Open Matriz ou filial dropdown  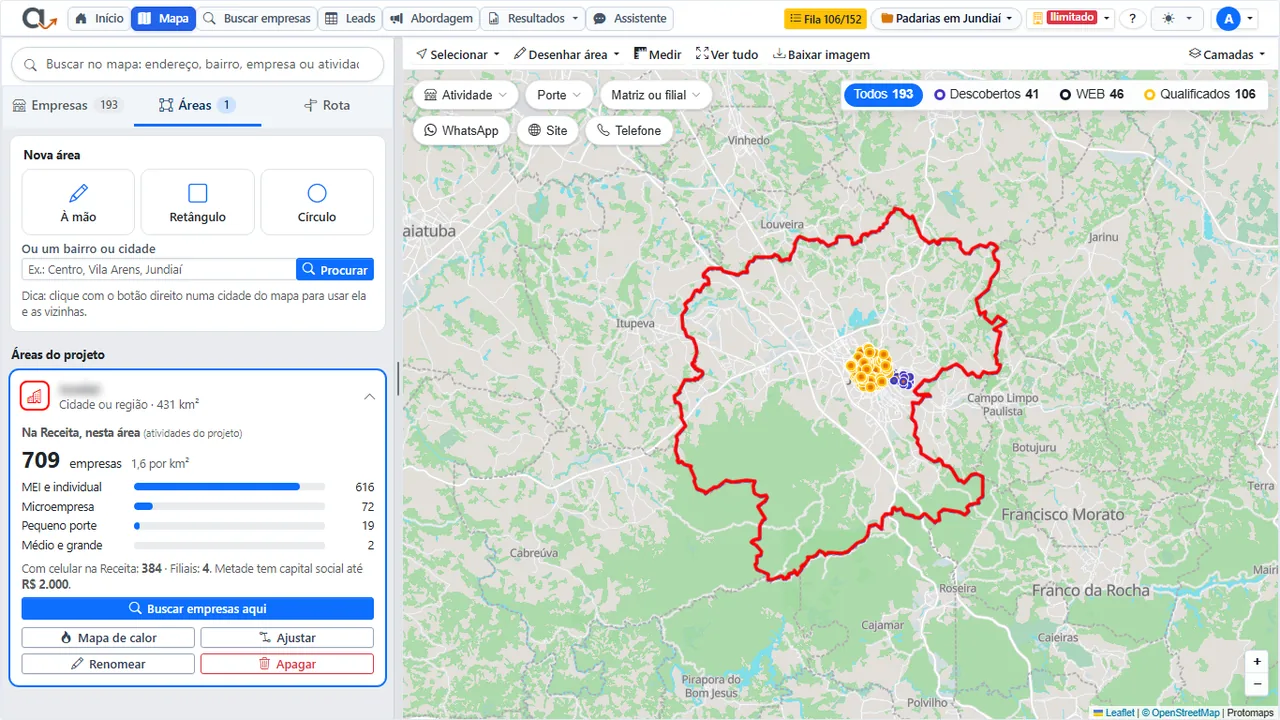pyautogui.click(x=656, y=95)
